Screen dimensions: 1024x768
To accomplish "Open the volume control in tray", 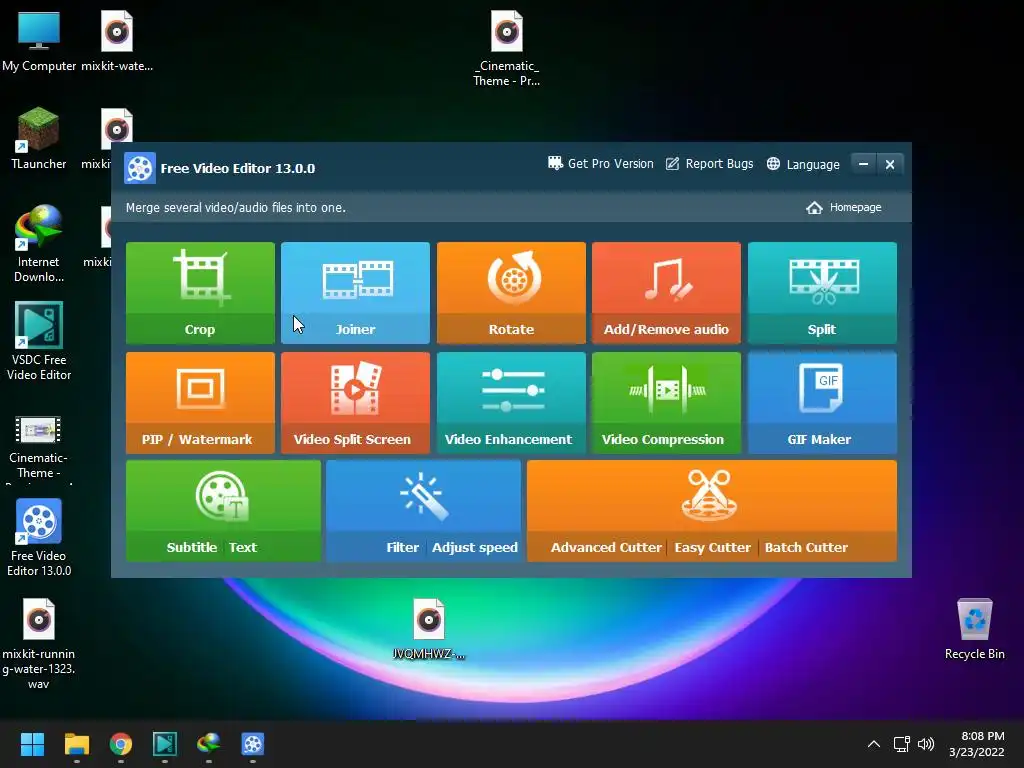I will pyautogui.click(x=926, y=744).
